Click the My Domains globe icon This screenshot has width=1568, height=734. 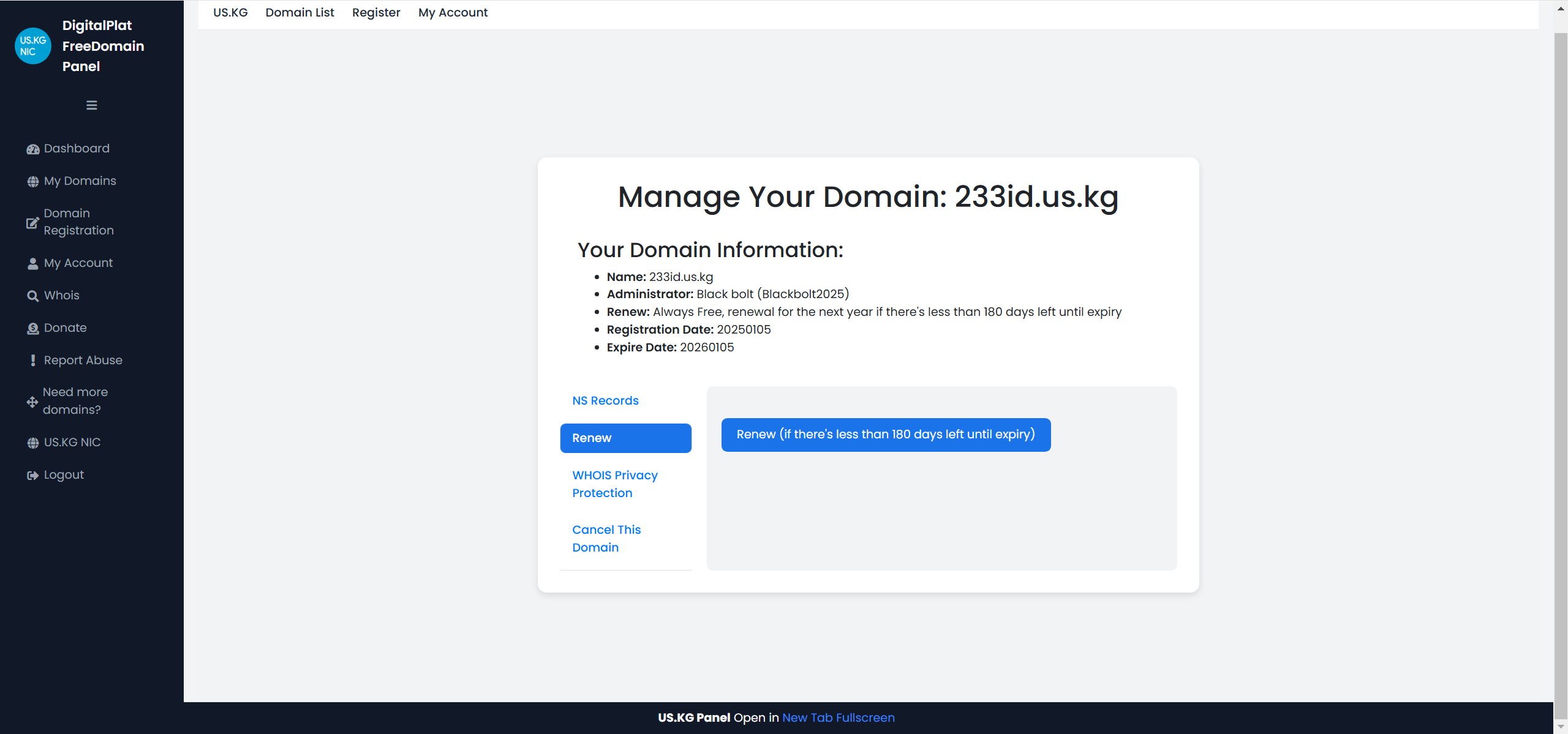[33, 181]
